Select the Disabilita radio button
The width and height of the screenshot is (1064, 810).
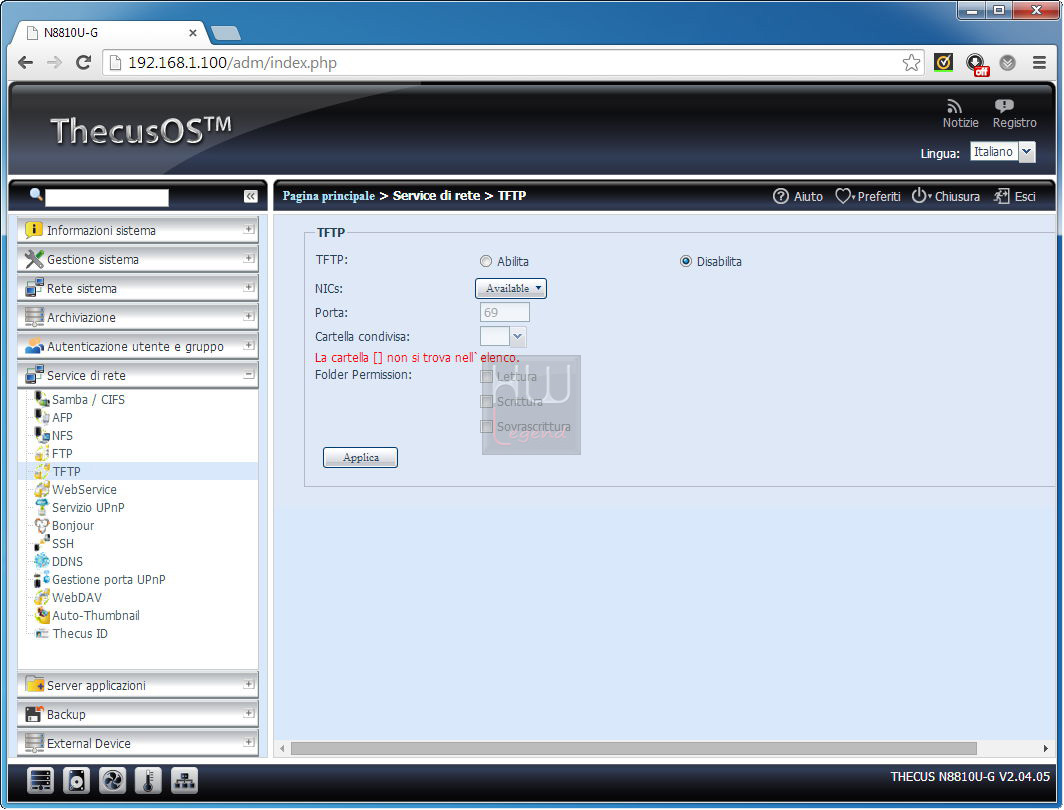pyautogui.click(x=686, y=261)
